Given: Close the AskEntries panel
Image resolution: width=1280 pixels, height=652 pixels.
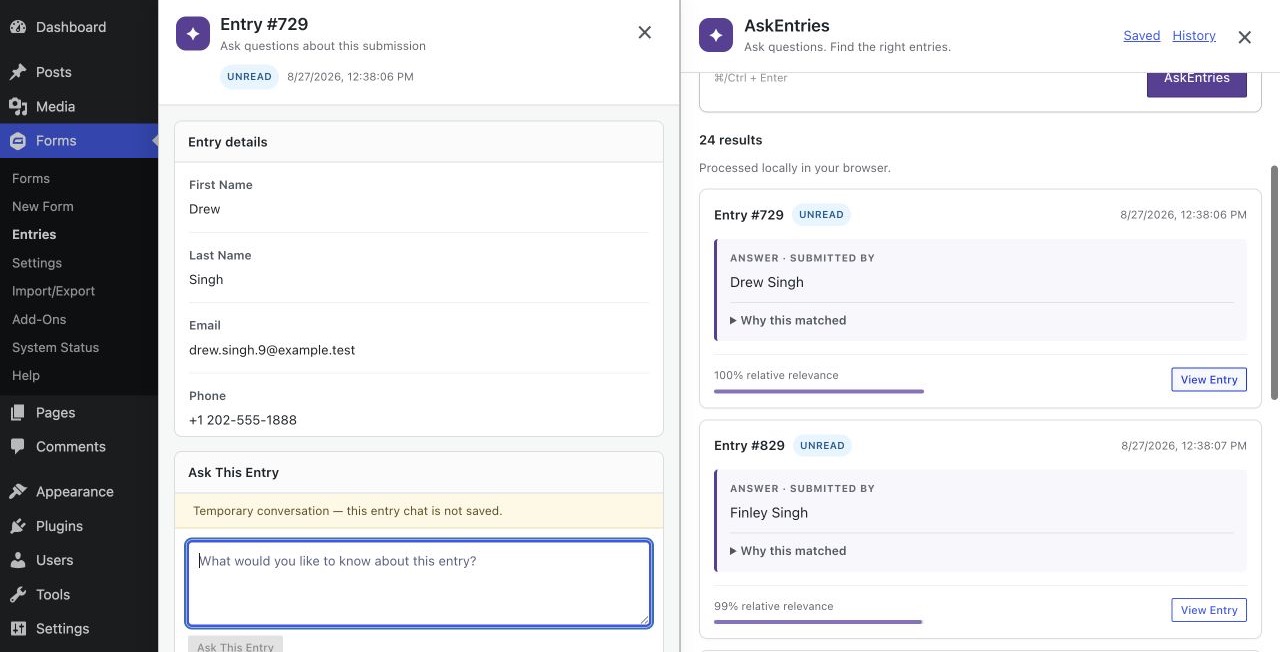Looking at the screenshot, I should [x=1245, y=37].
